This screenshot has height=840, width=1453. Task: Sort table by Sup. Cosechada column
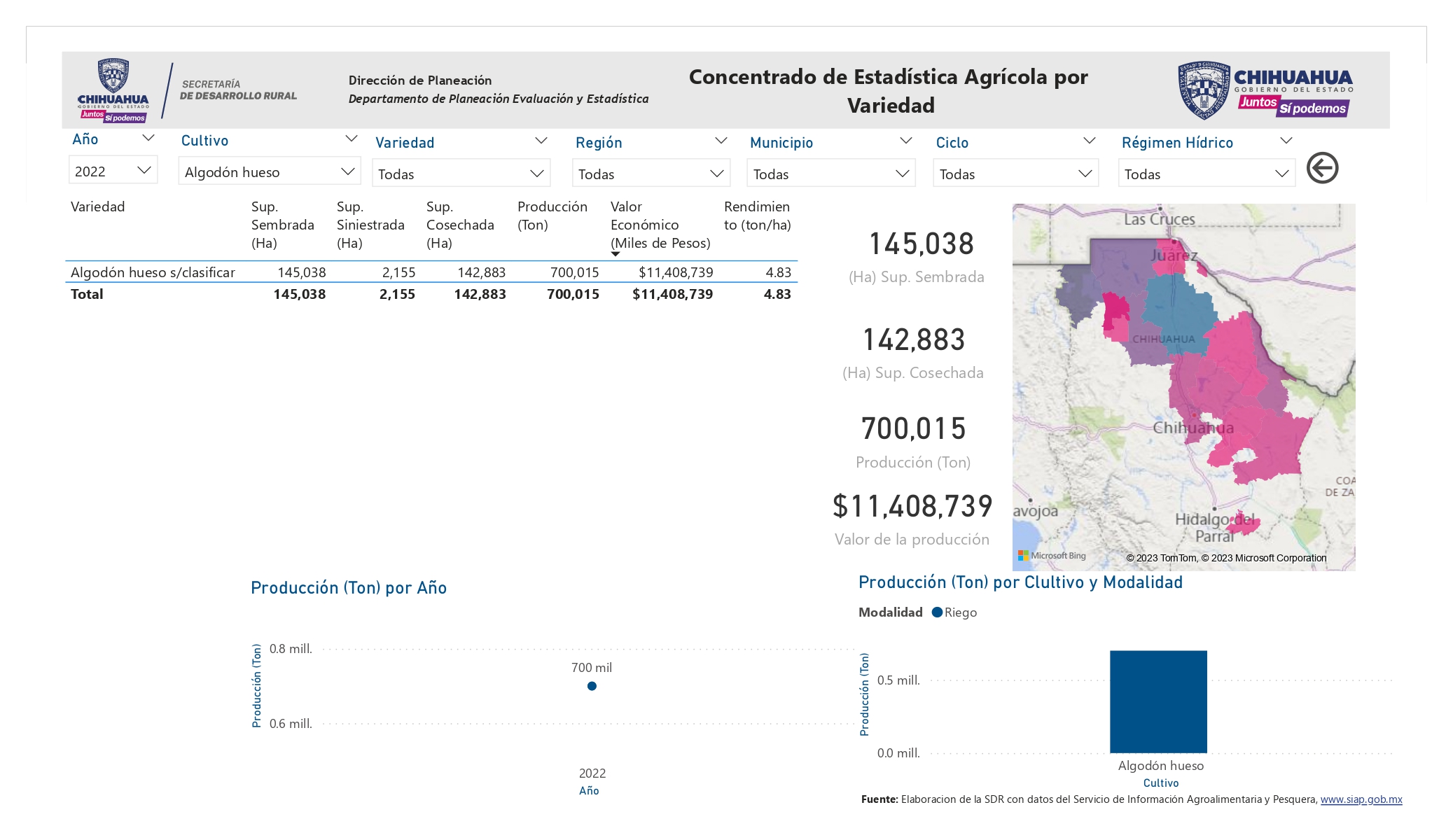click(460, 225)
